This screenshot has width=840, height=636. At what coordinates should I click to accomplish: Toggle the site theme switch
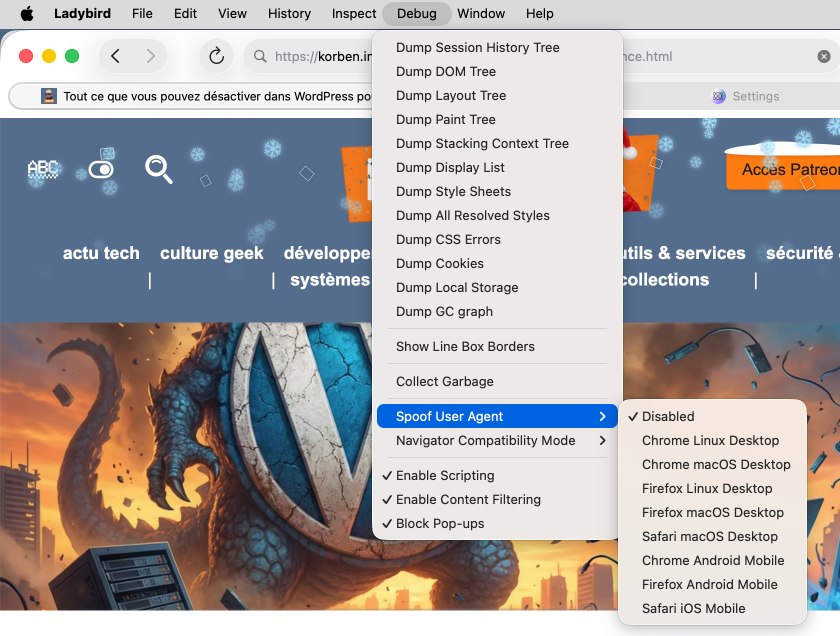pyautogui.click(x=101, y=170)
